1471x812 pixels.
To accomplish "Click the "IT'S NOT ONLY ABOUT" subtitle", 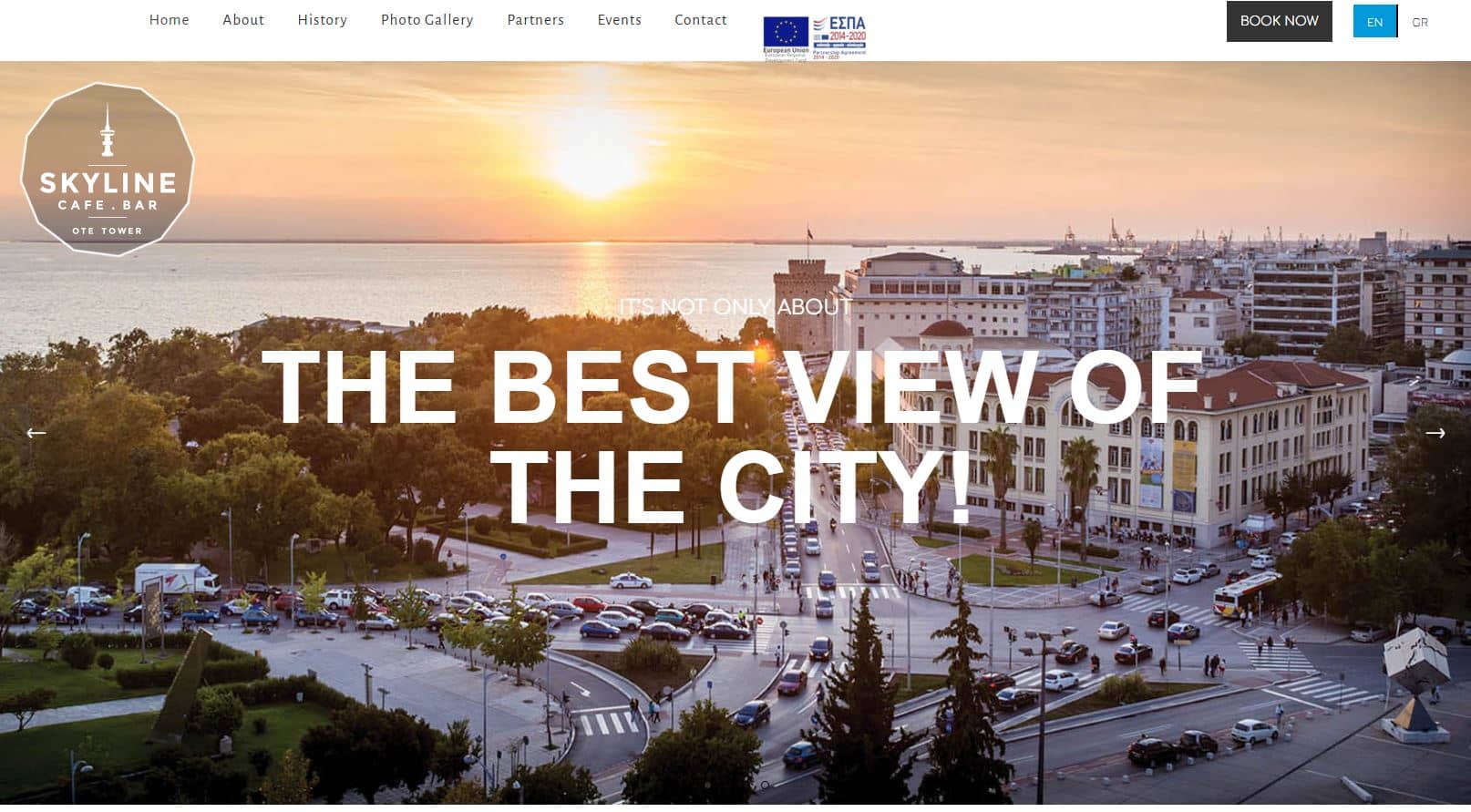I will 735,307.
